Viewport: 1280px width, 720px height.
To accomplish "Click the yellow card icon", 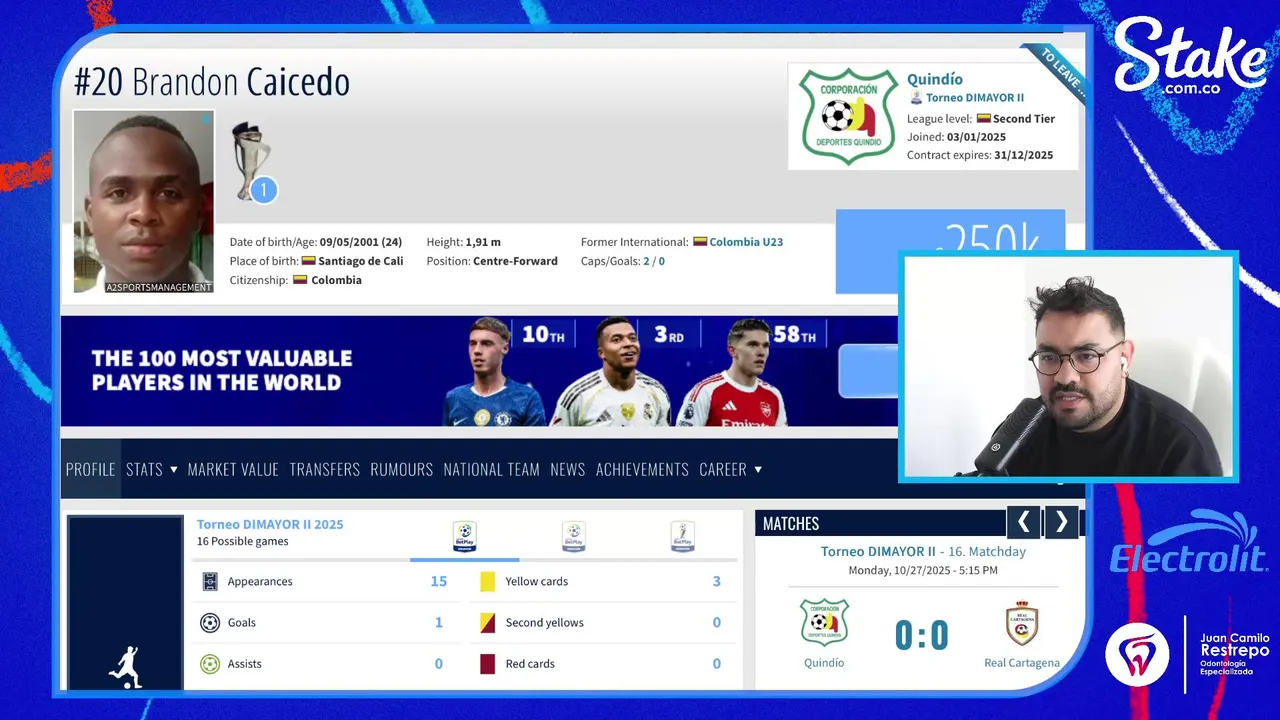I will 487,581.
